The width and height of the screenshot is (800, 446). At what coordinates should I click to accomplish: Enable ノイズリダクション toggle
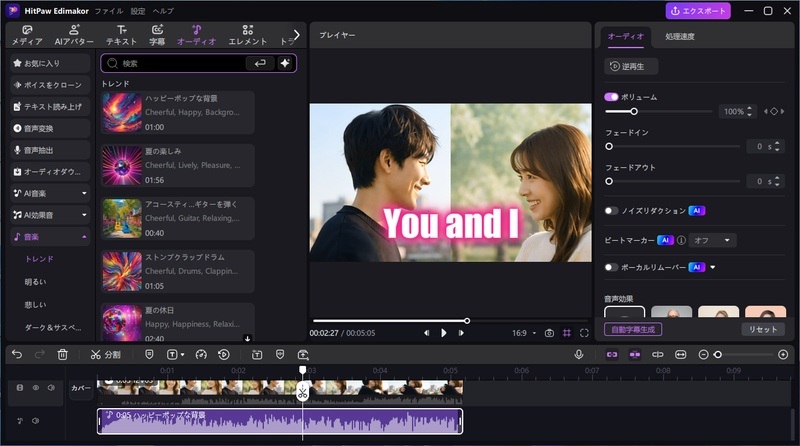[x=611, y=211]
